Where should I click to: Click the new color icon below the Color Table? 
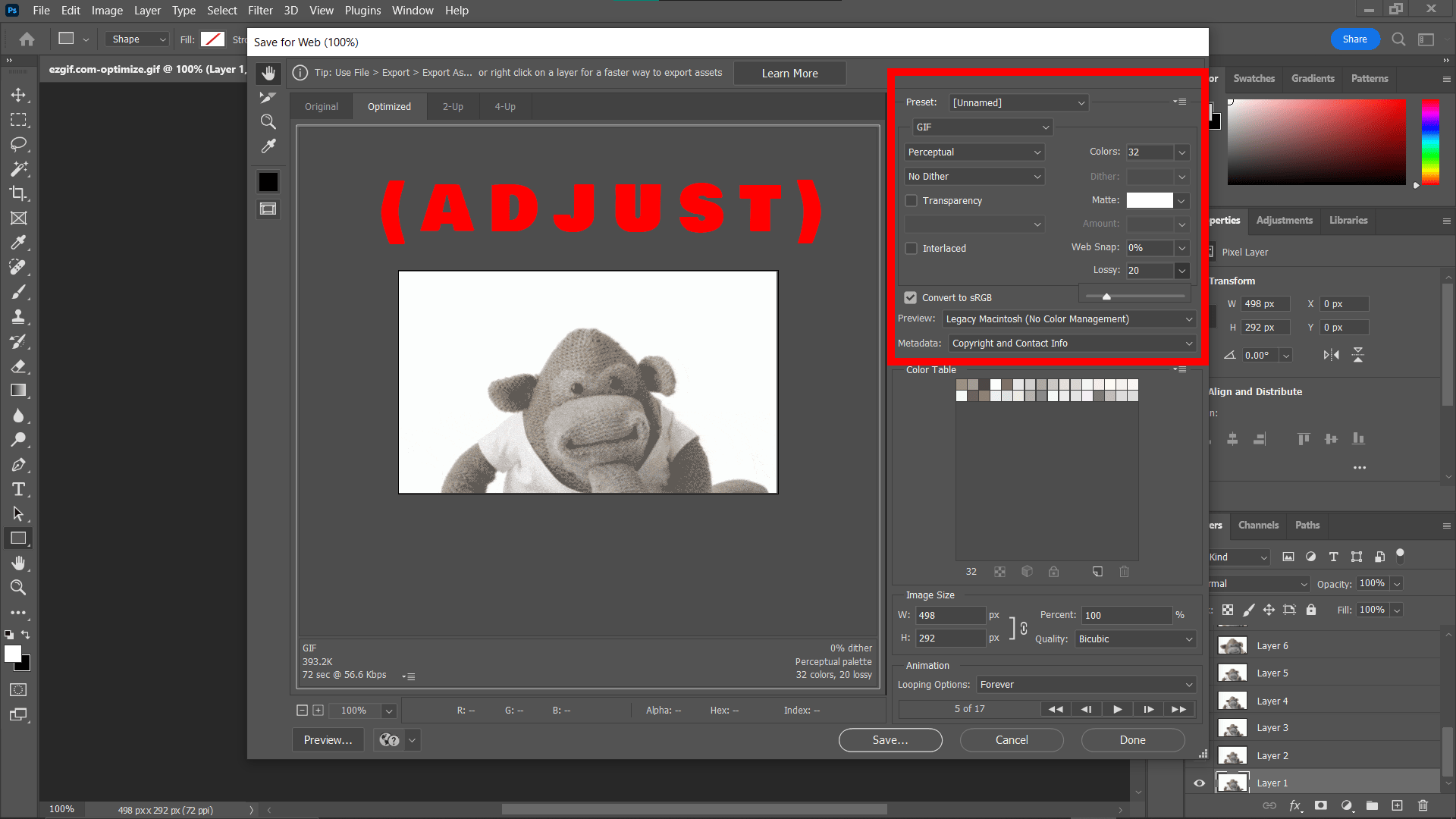1097,572
